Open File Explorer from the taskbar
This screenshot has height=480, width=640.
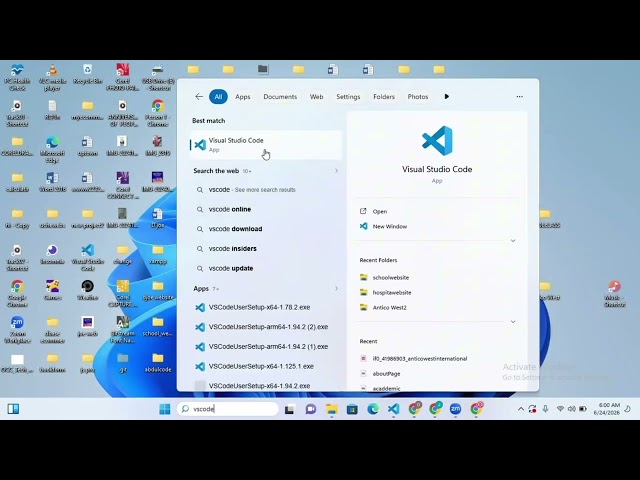pyautogui.click(x=332, y=409)
